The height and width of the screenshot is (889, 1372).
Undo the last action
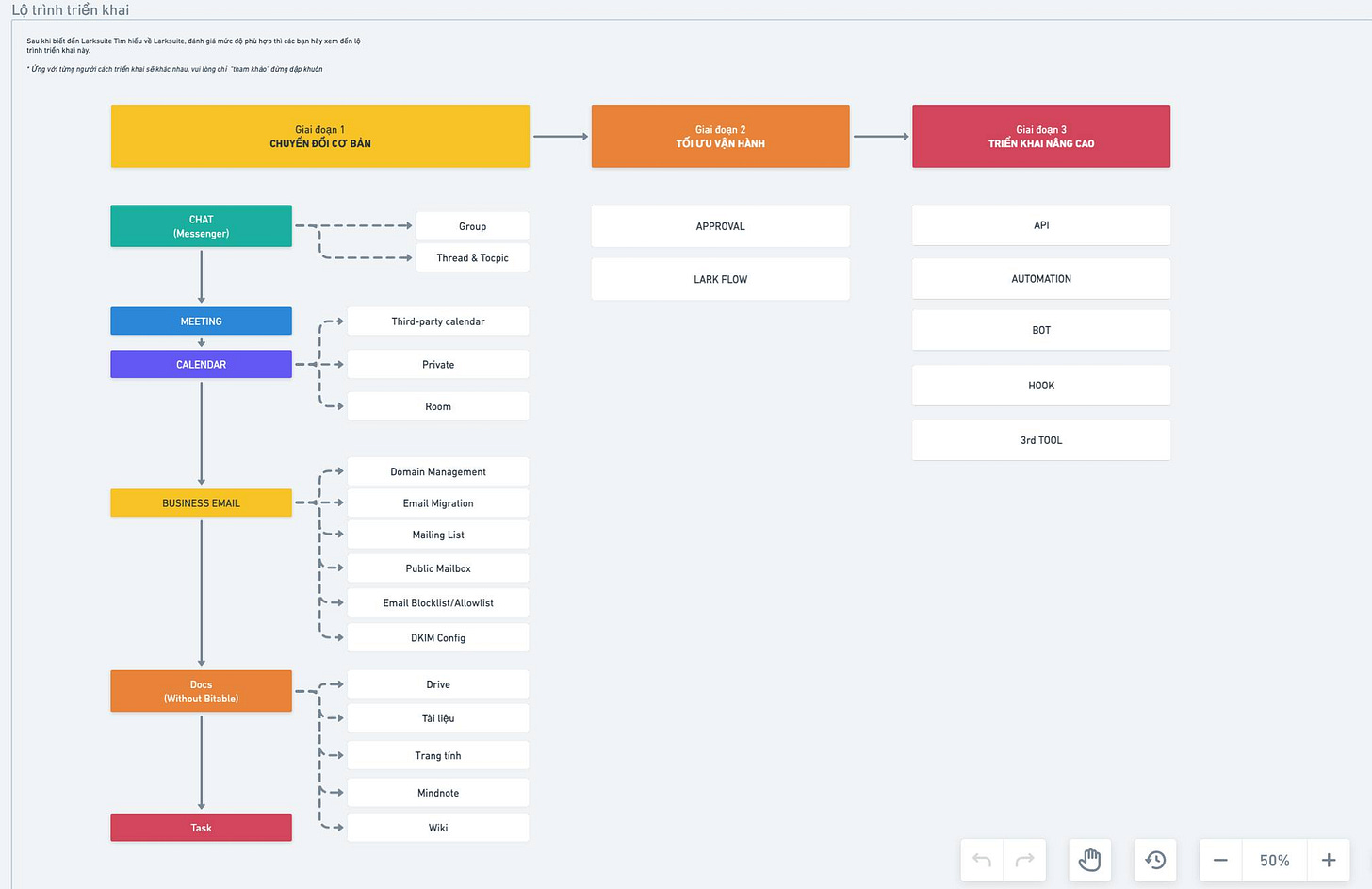982,860
